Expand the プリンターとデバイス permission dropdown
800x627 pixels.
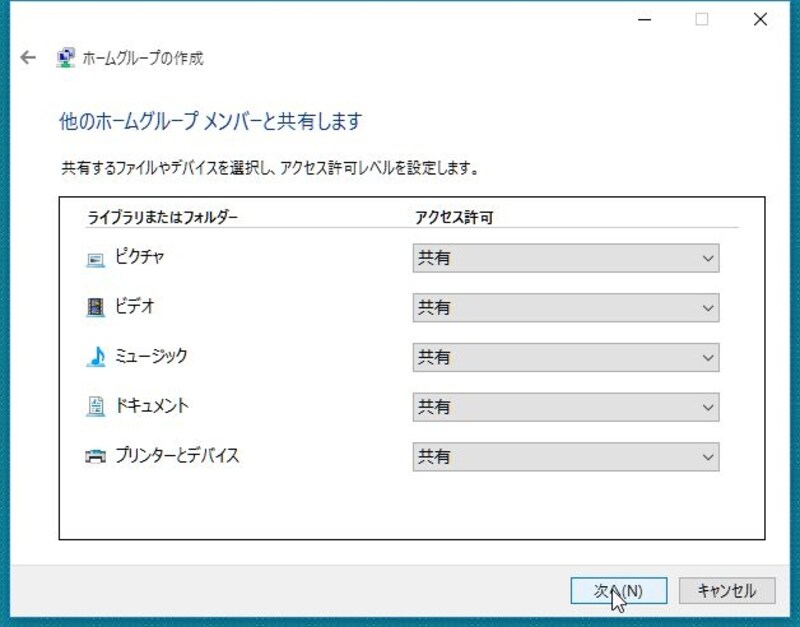pos(565,457)
